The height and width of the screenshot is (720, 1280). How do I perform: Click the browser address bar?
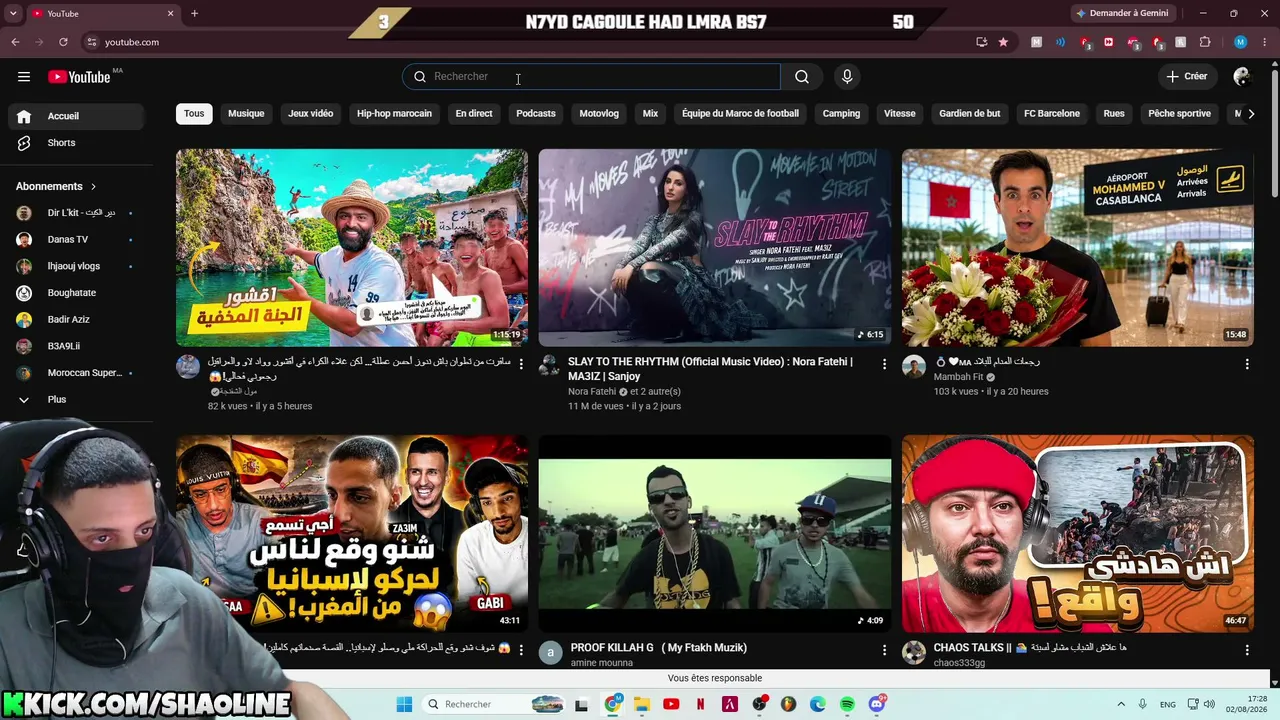coord(525,42)
